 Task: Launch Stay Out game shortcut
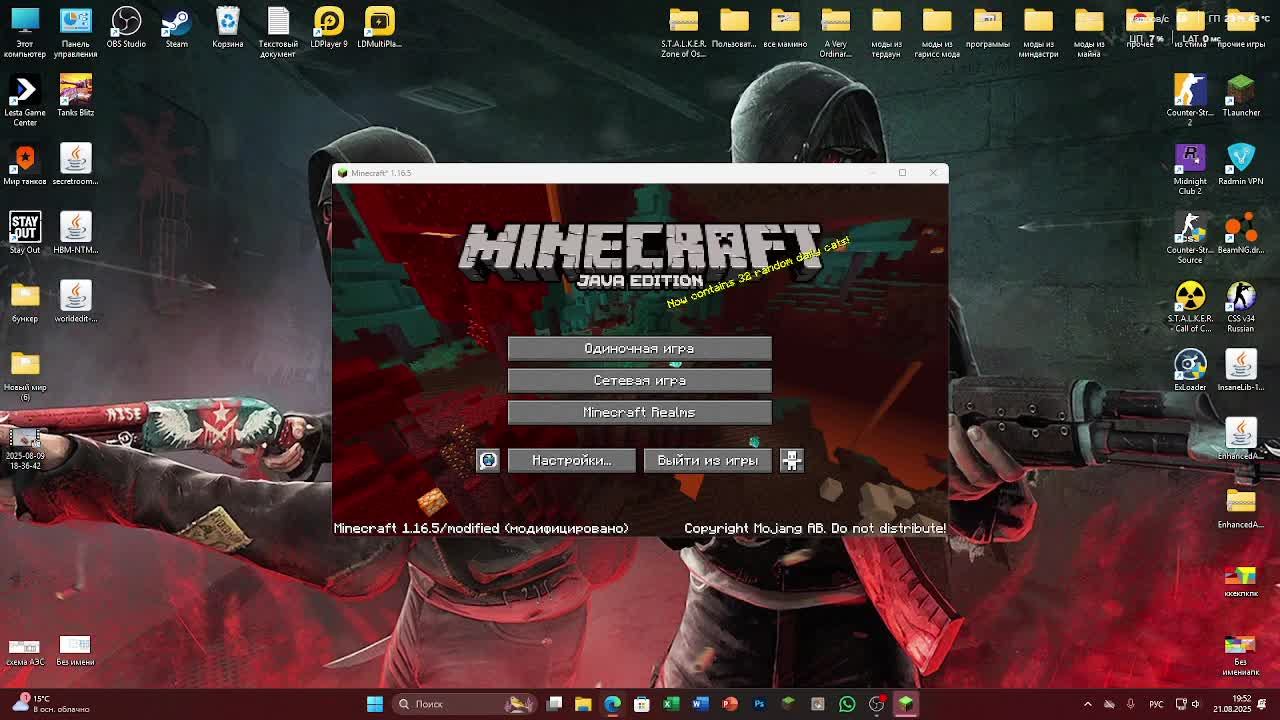pyautogui.click(x=25, y=233)
